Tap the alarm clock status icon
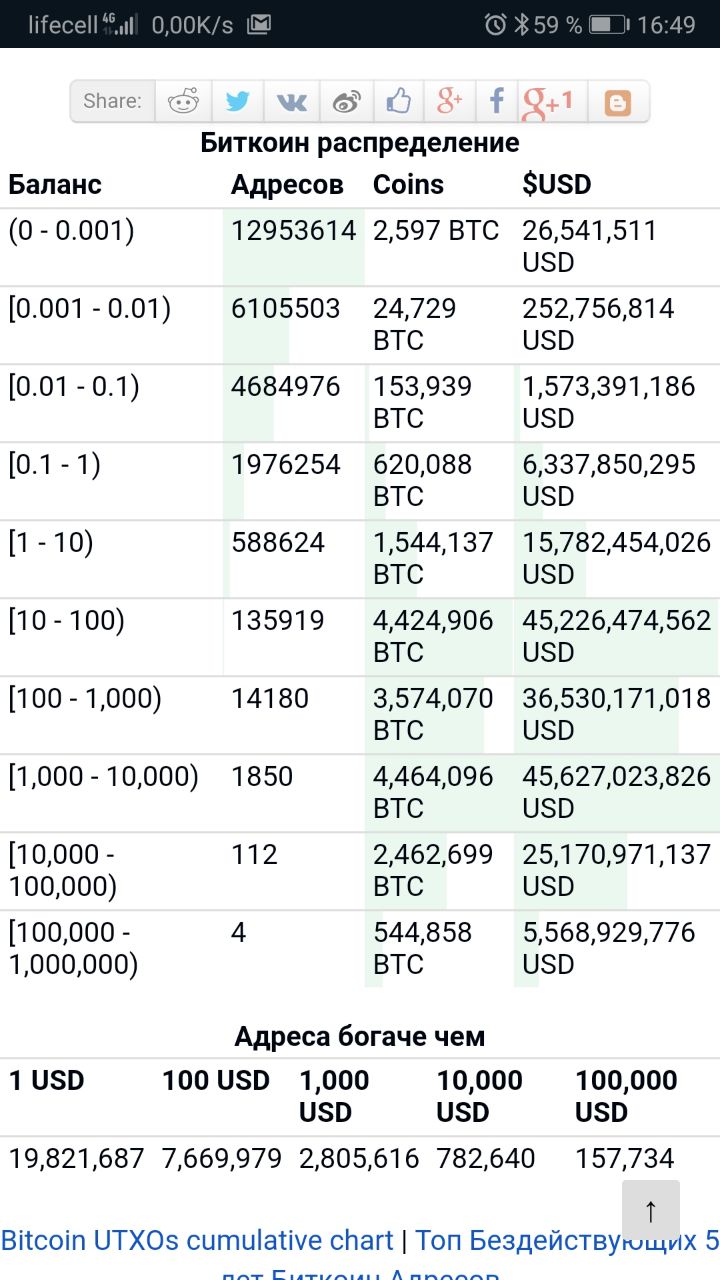720x1280 pixels. pyautogui.click(x=495, y=24)
